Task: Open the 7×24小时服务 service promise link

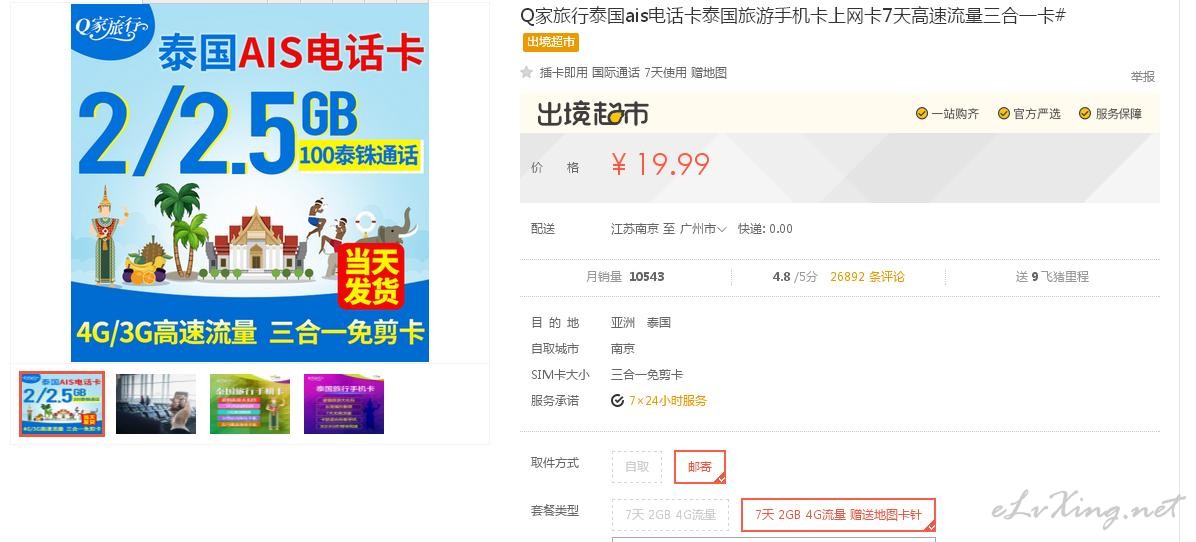Action: (667, 400)
